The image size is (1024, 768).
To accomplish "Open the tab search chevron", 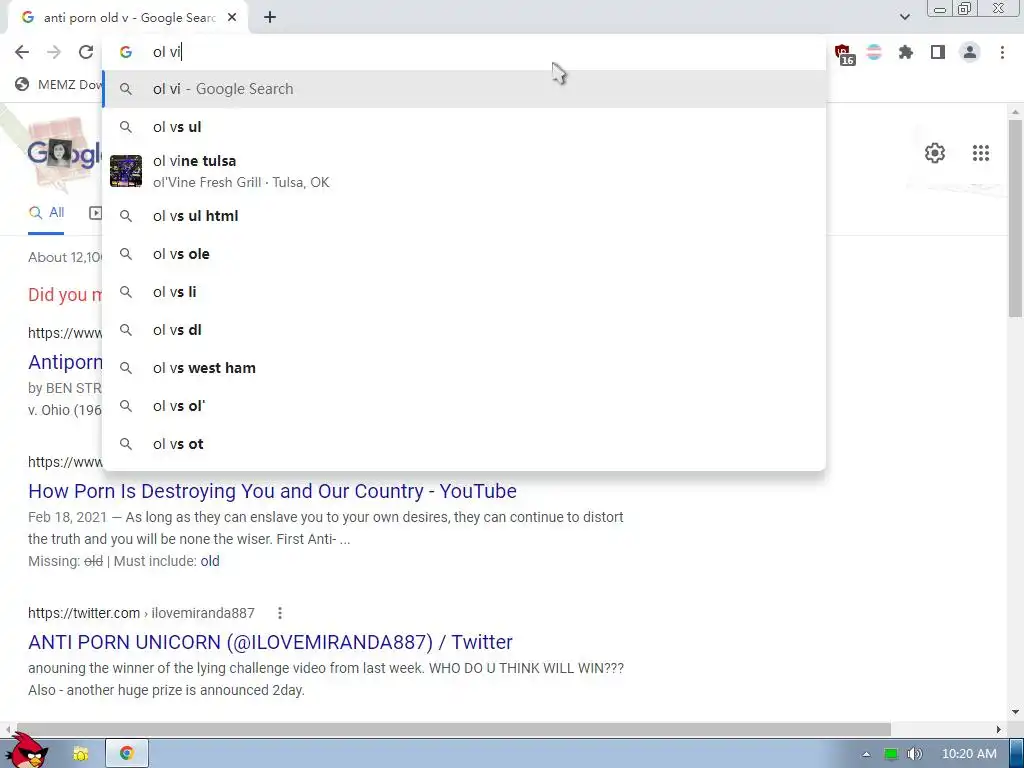I will (904, 17).
